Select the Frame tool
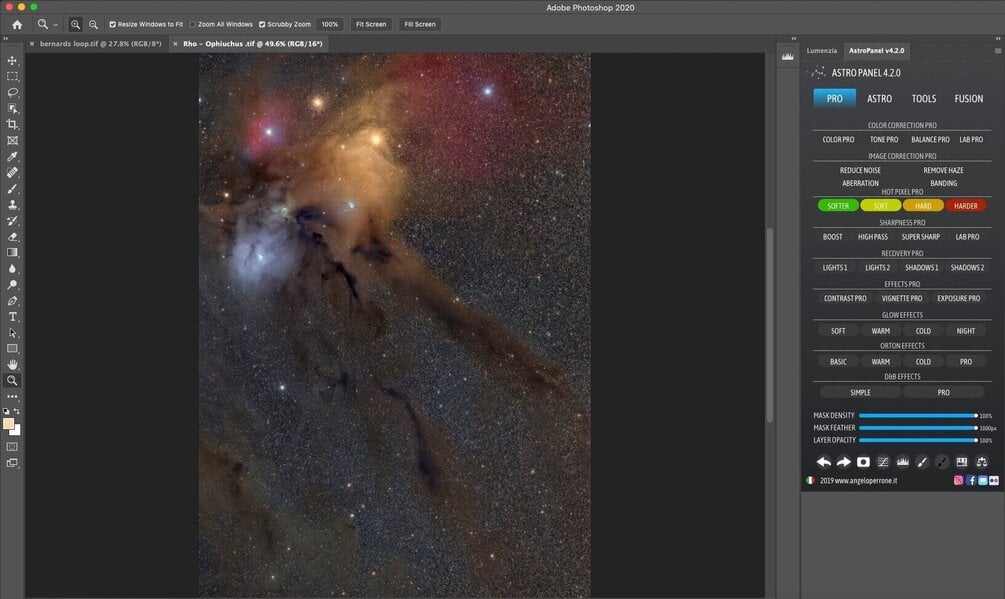The height and width of the screenshot is (599, 1005). (12, 140)
